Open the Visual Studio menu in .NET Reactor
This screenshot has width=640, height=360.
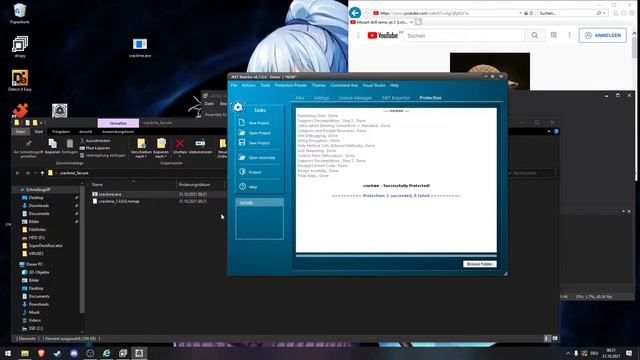pos(374,85)
